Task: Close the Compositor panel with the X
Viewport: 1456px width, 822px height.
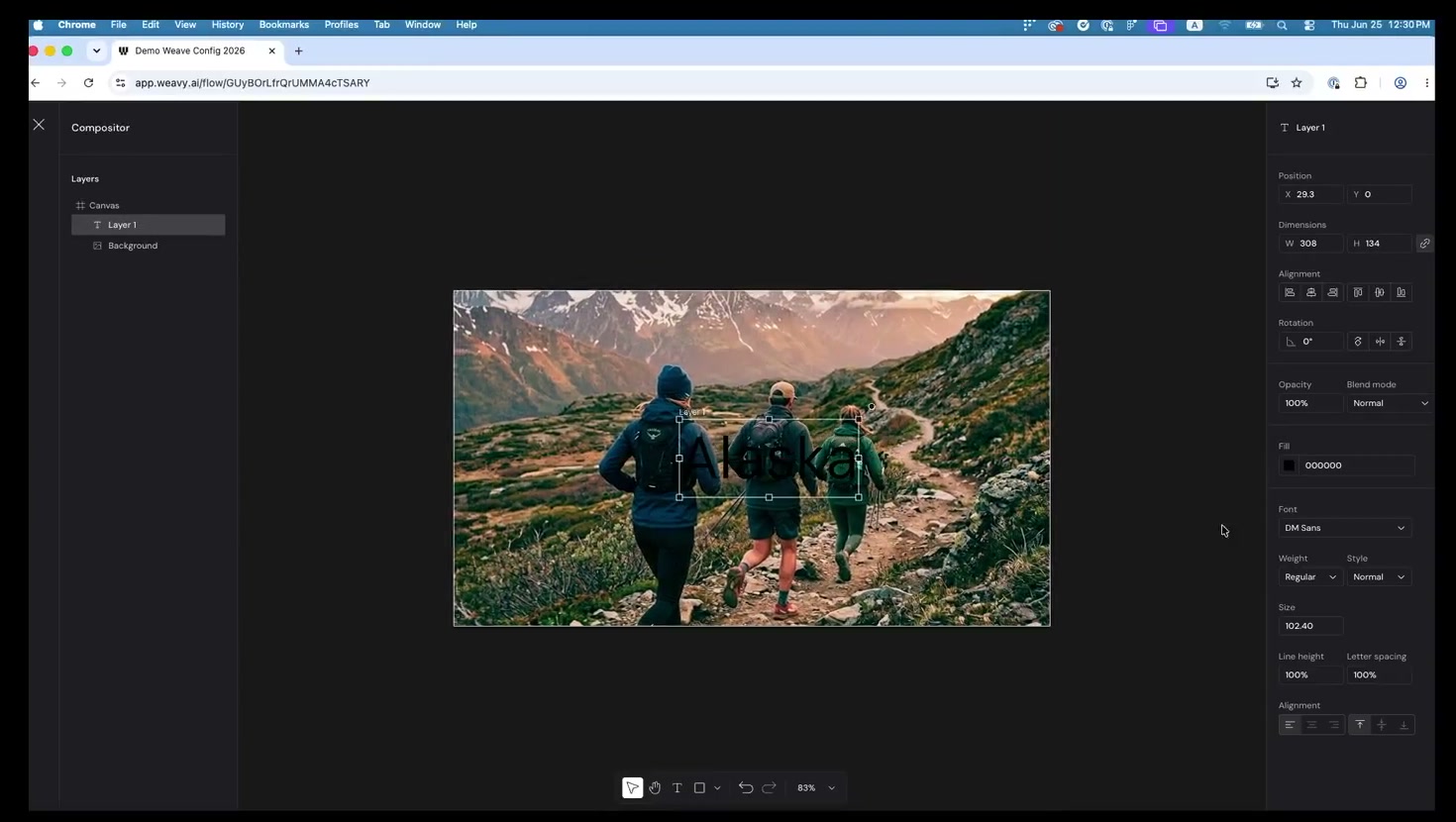Action: click(39, 125)
